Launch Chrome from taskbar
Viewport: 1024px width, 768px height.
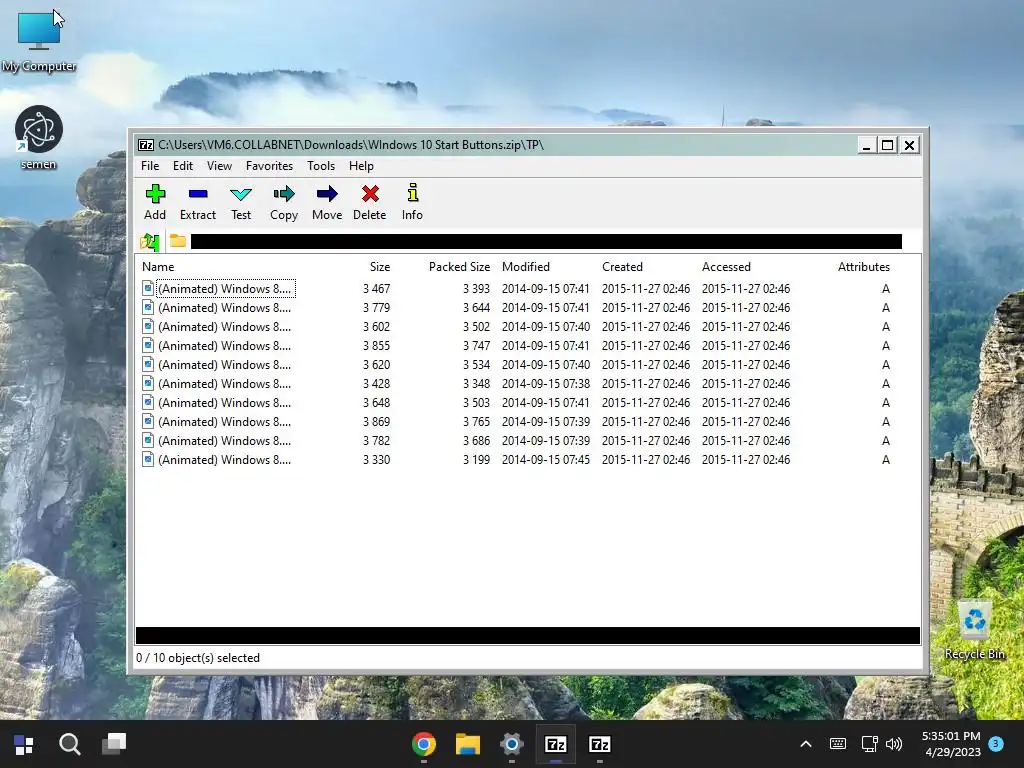424,744
